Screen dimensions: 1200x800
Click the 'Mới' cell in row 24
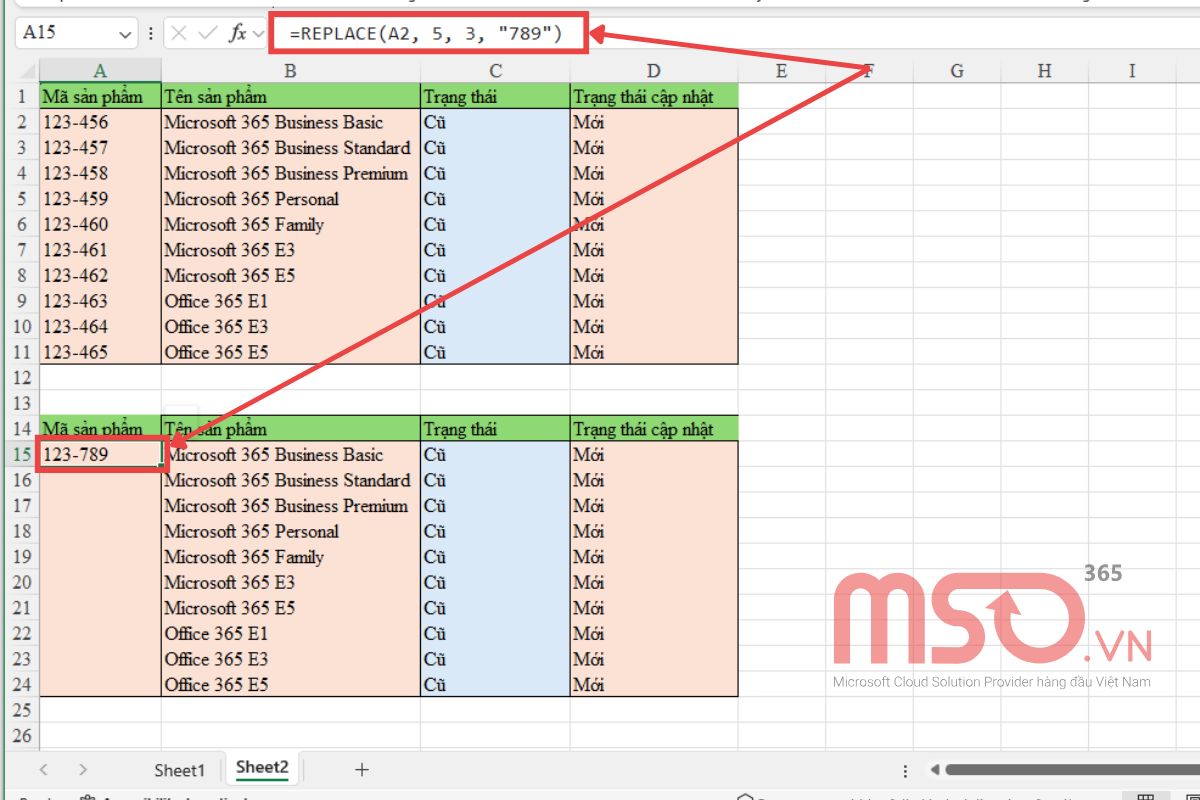[654, 685]
